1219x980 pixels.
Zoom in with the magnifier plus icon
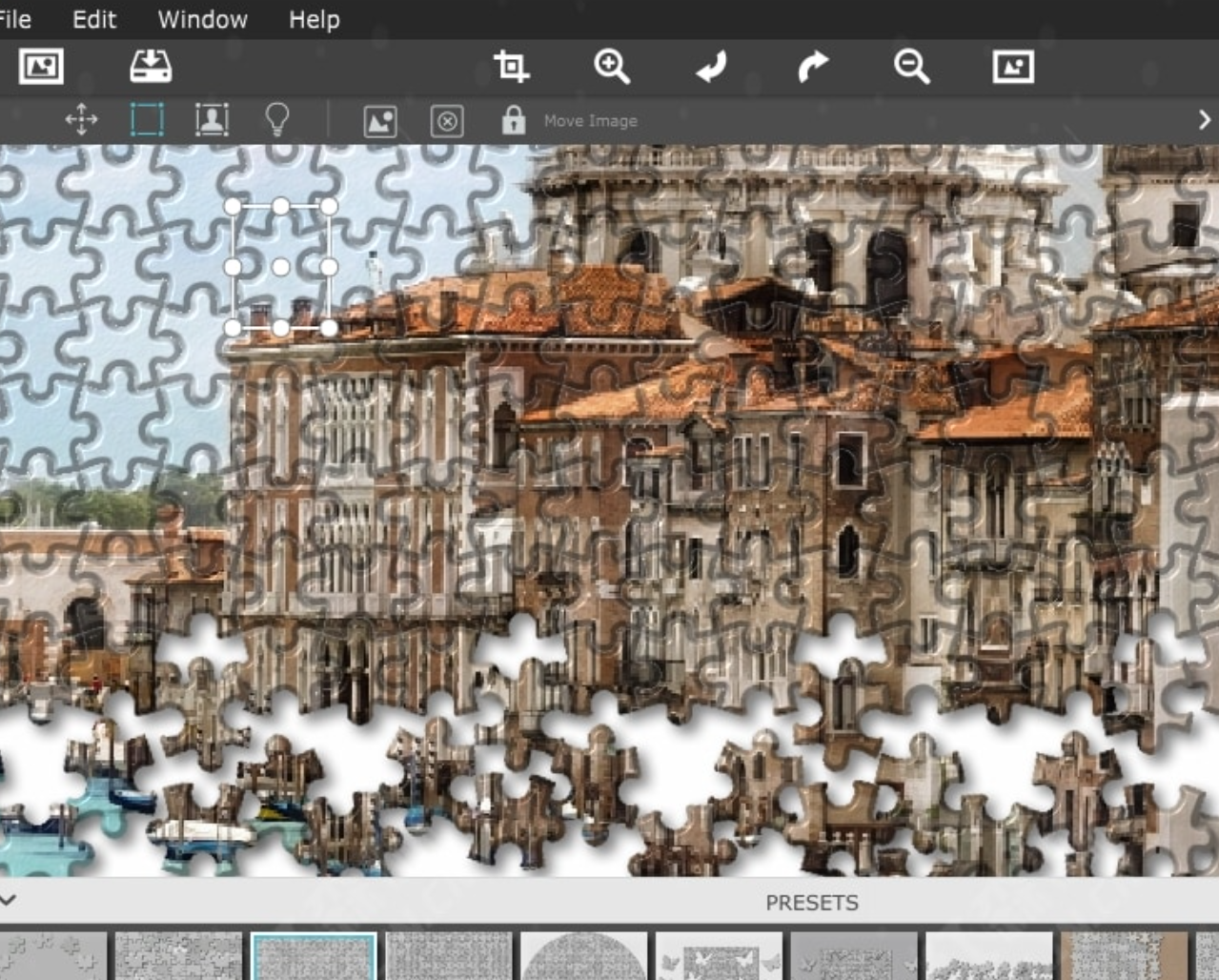coord(611,67)
